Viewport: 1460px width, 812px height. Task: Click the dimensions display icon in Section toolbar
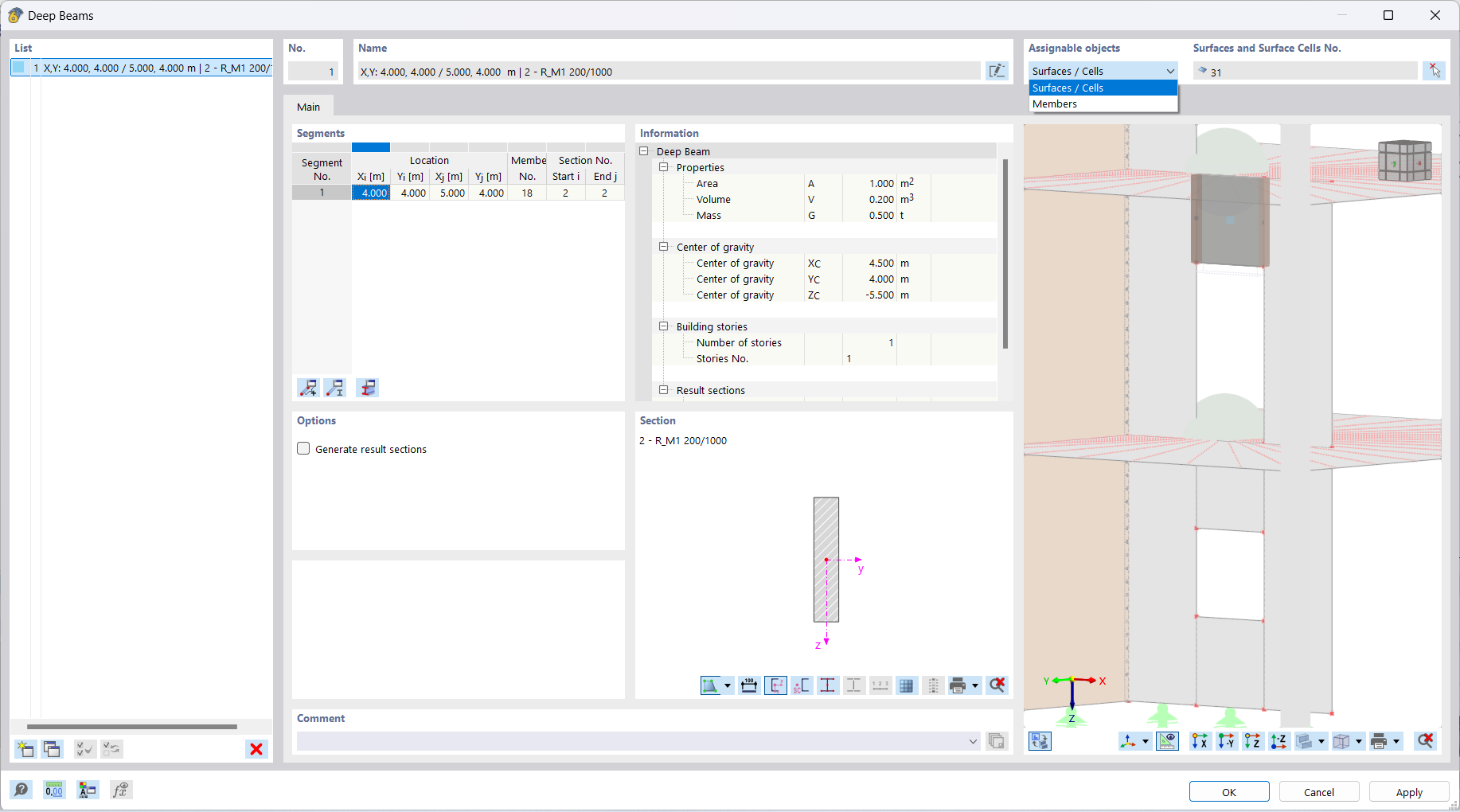(749, 685)
